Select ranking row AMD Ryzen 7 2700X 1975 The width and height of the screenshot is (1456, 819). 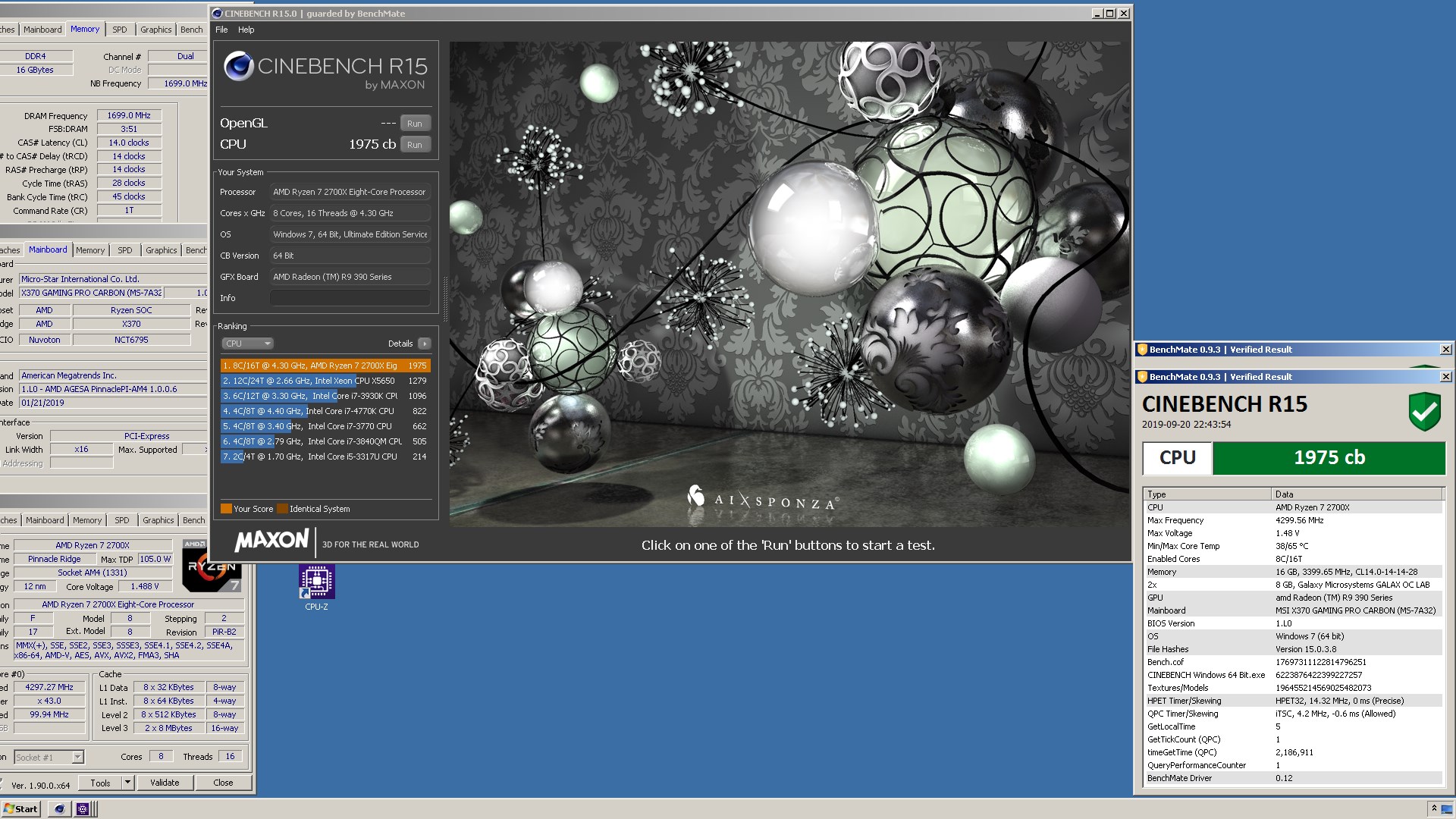(325, 366)
